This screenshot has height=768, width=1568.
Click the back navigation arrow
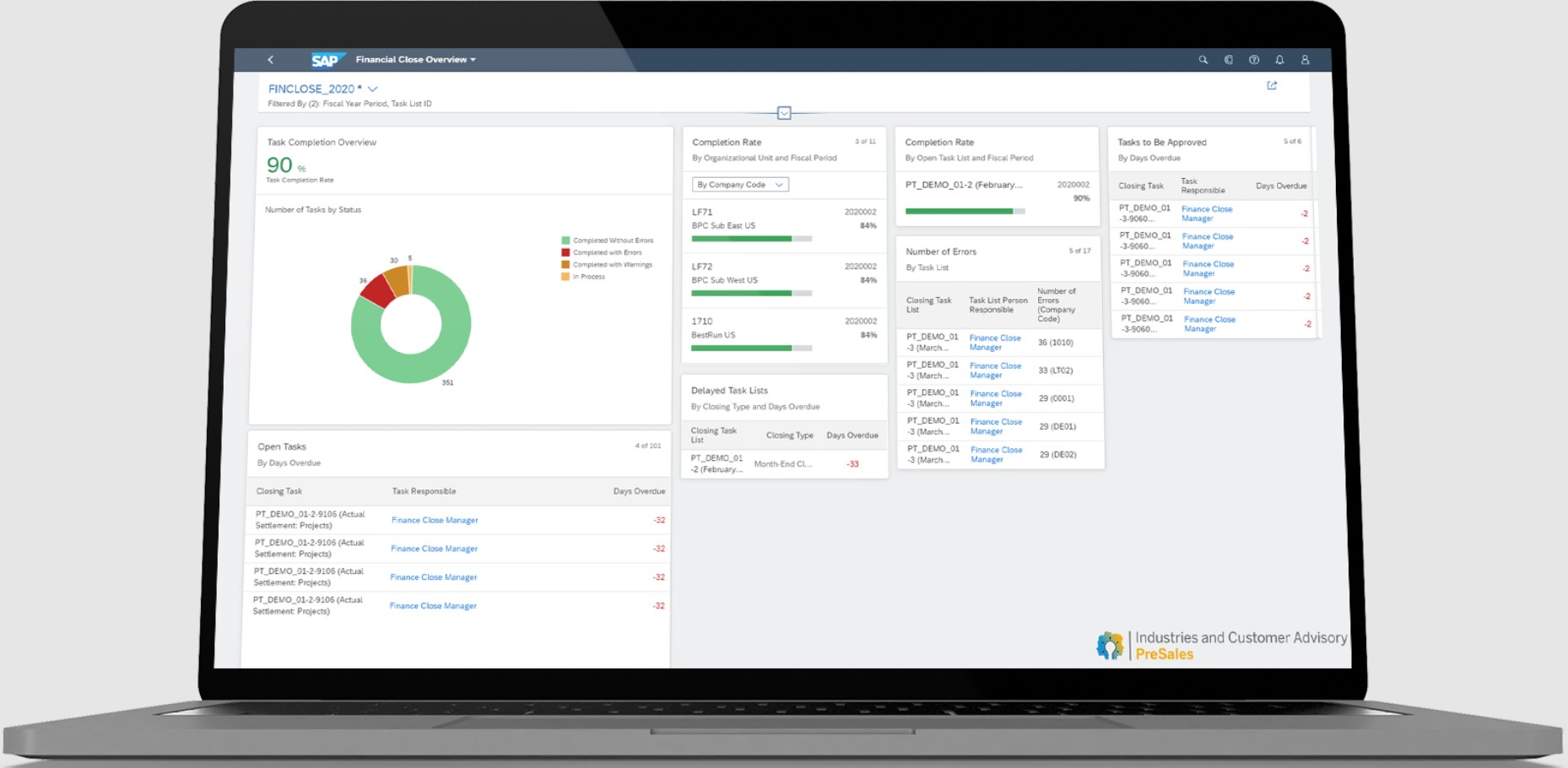coord(271,60)
